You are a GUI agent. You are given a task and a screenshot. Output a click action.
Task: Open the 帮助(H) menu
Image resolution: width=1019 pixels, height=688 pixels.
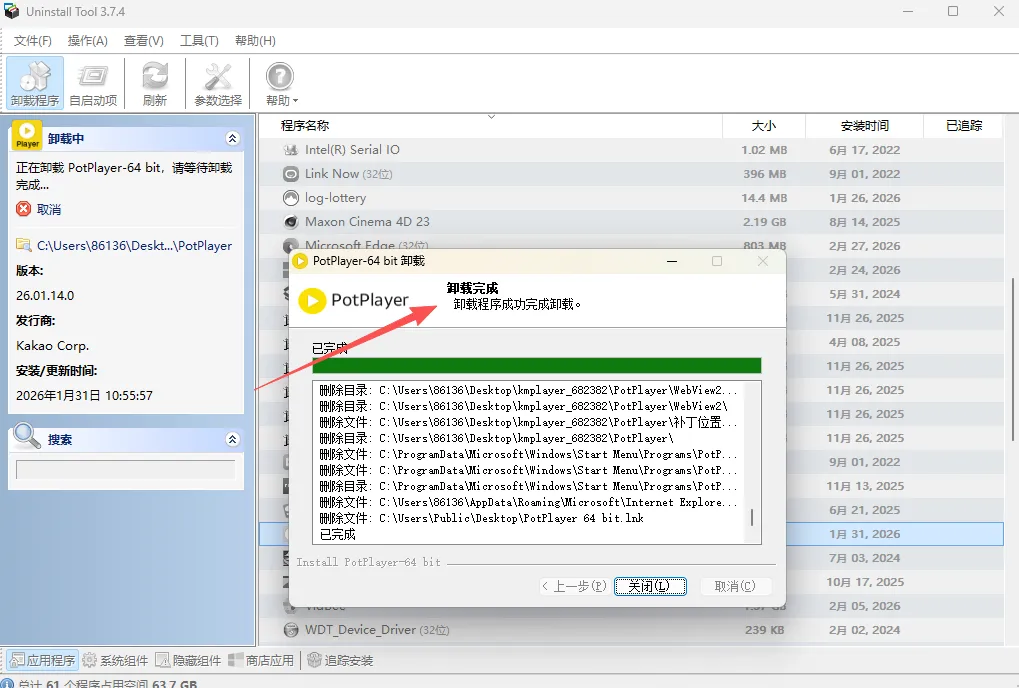(255, 41)
